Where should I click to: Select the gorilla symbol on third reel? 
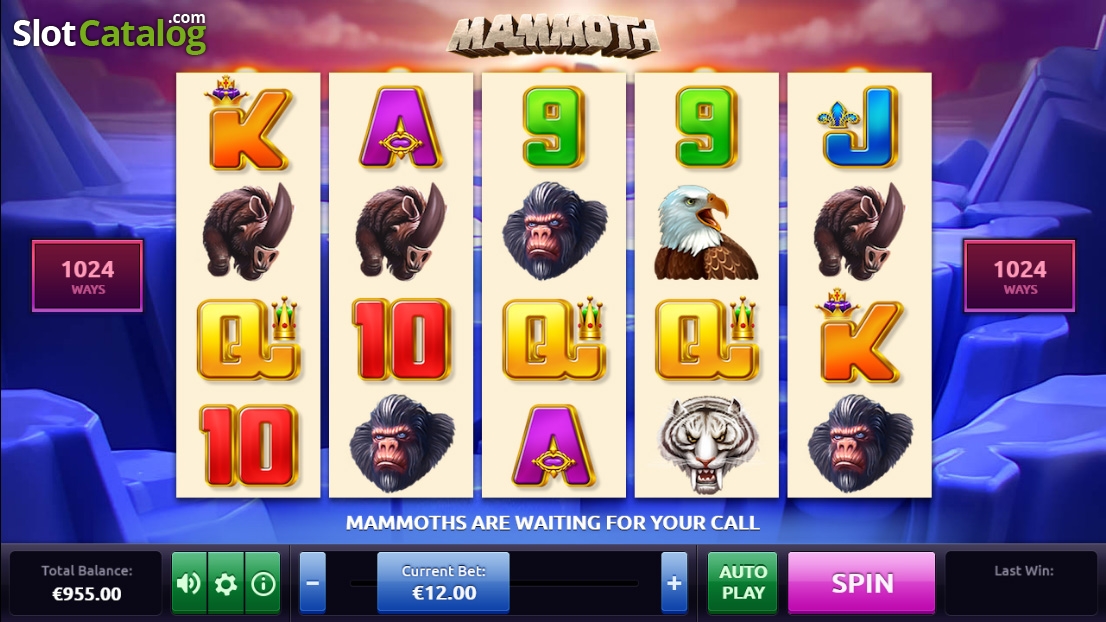(x=554, y=230)
